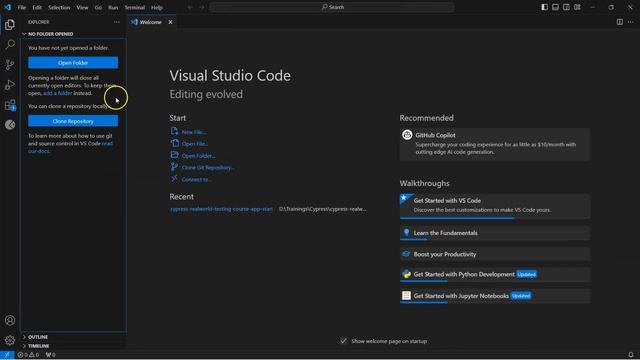
Task: Open Customize Layout icon
Action: point(578,7)
